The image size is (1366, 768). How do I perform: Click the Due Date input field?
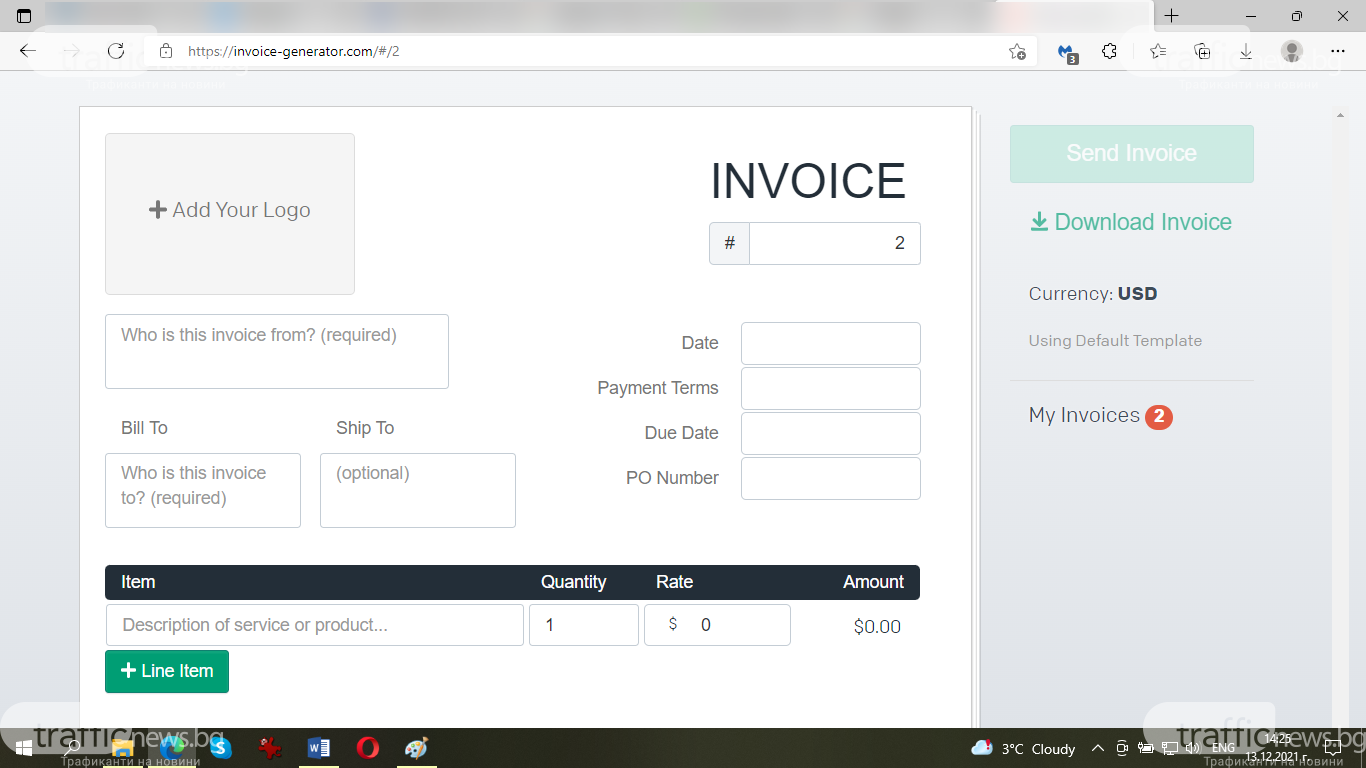point(830,433)
